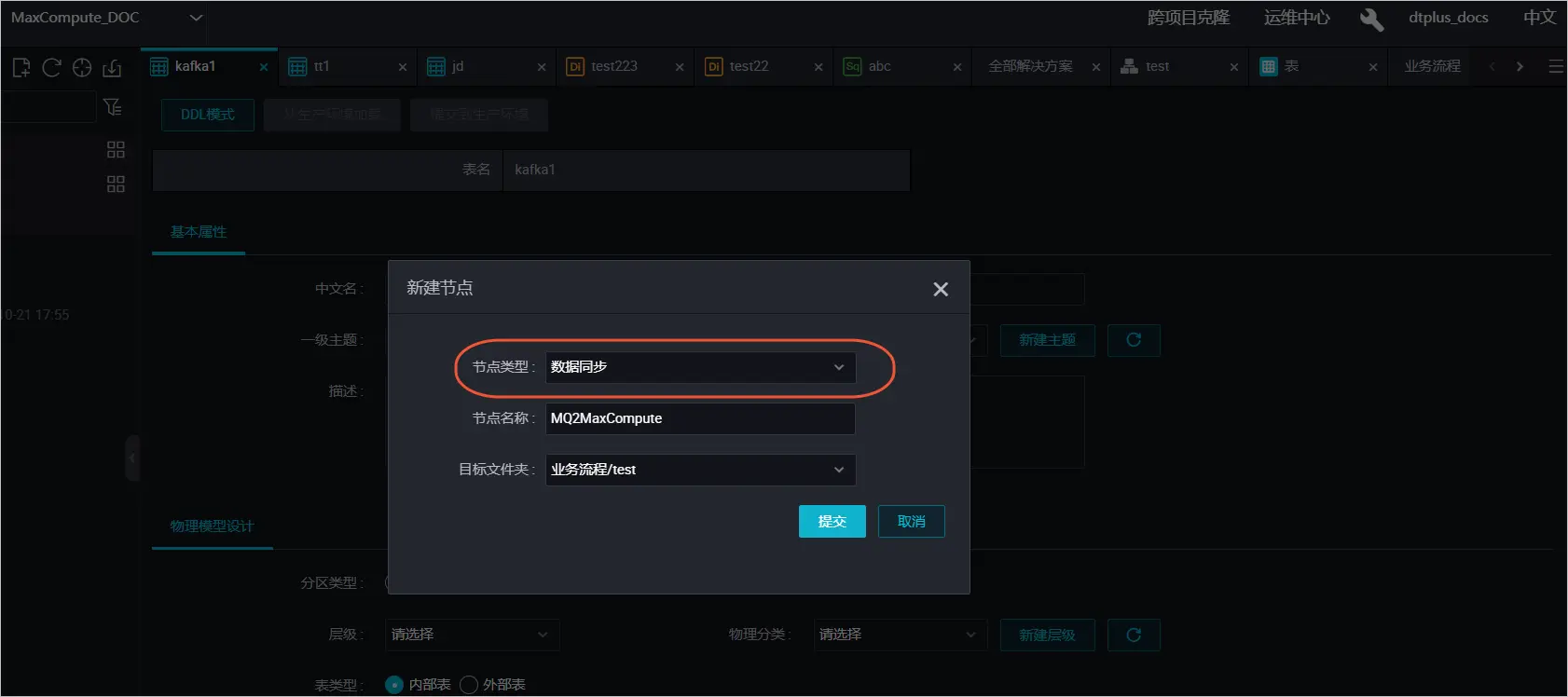This screenshot has height=697, width=1568.
Task: Close the tt1 tab
Action: pyautogui.click(x=403, y=67)
